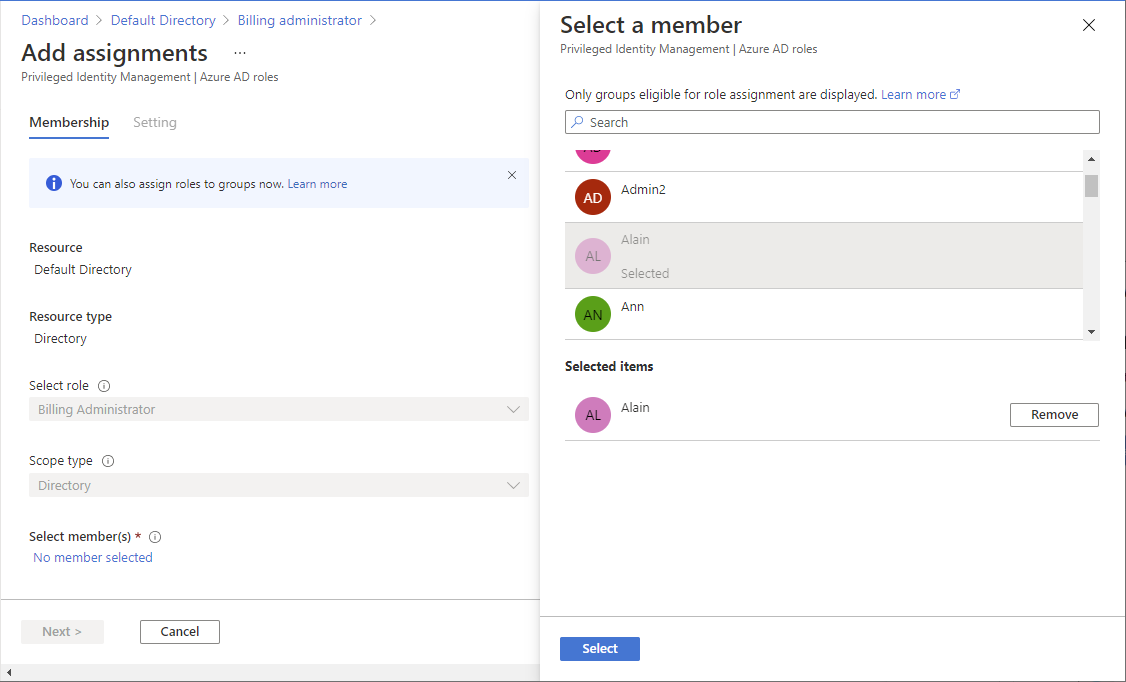Click the Selected items heading

[x=609, y=366]
